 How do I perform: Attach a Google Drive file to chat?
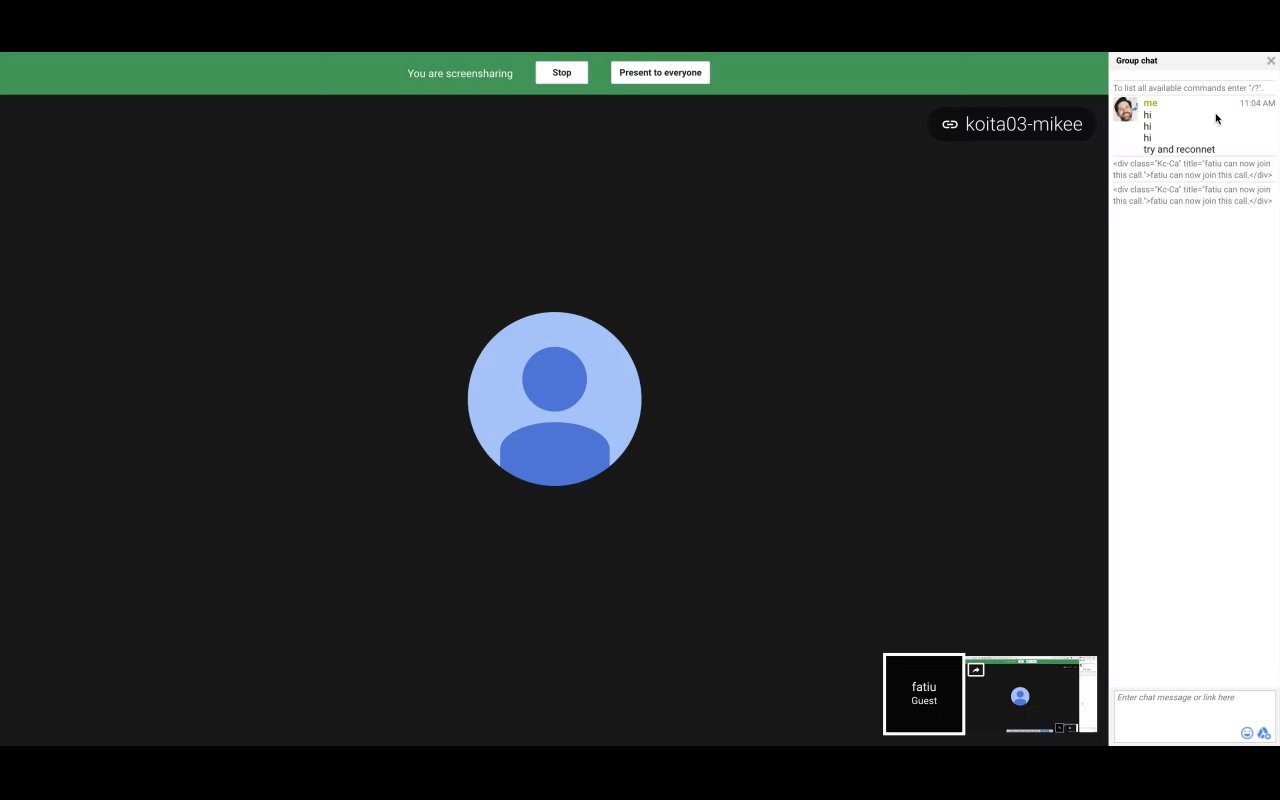click(x=1264, y=733)
